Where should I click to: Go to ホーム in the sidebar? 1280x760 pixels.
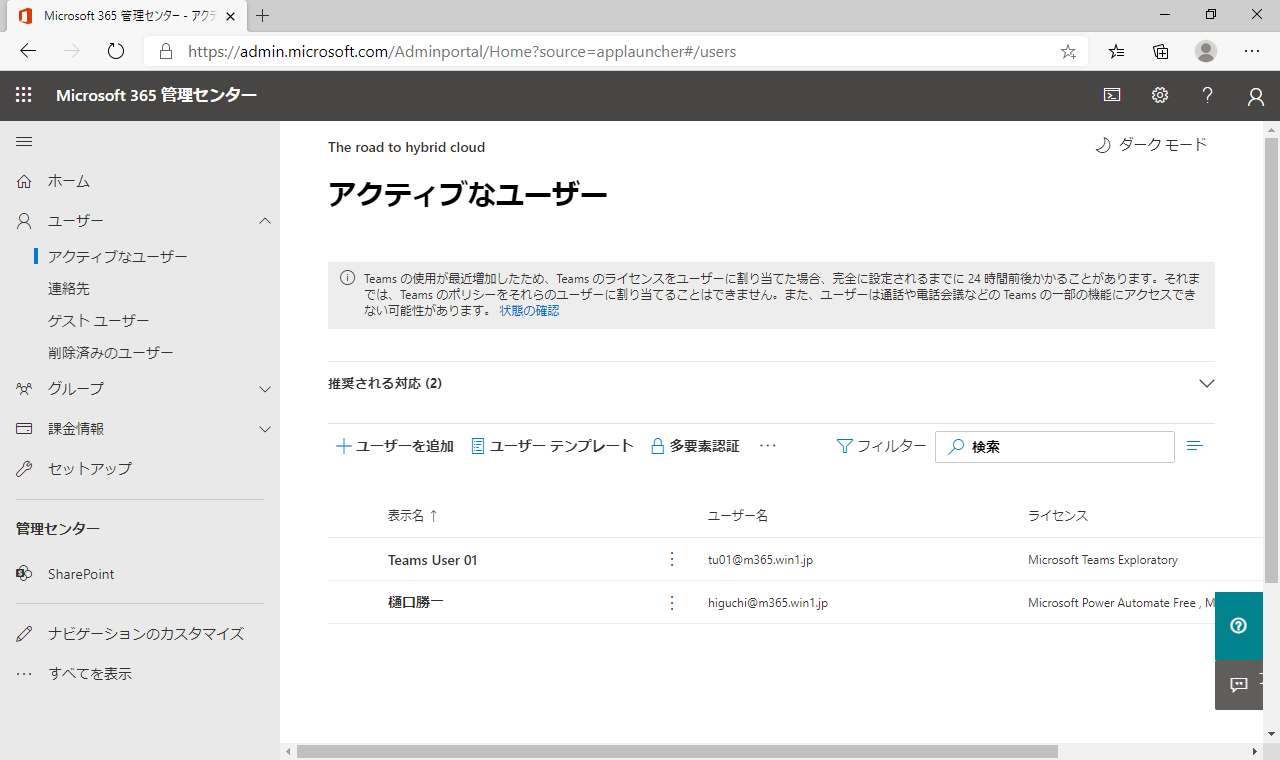pyautogui.click(x=69, y=181)
